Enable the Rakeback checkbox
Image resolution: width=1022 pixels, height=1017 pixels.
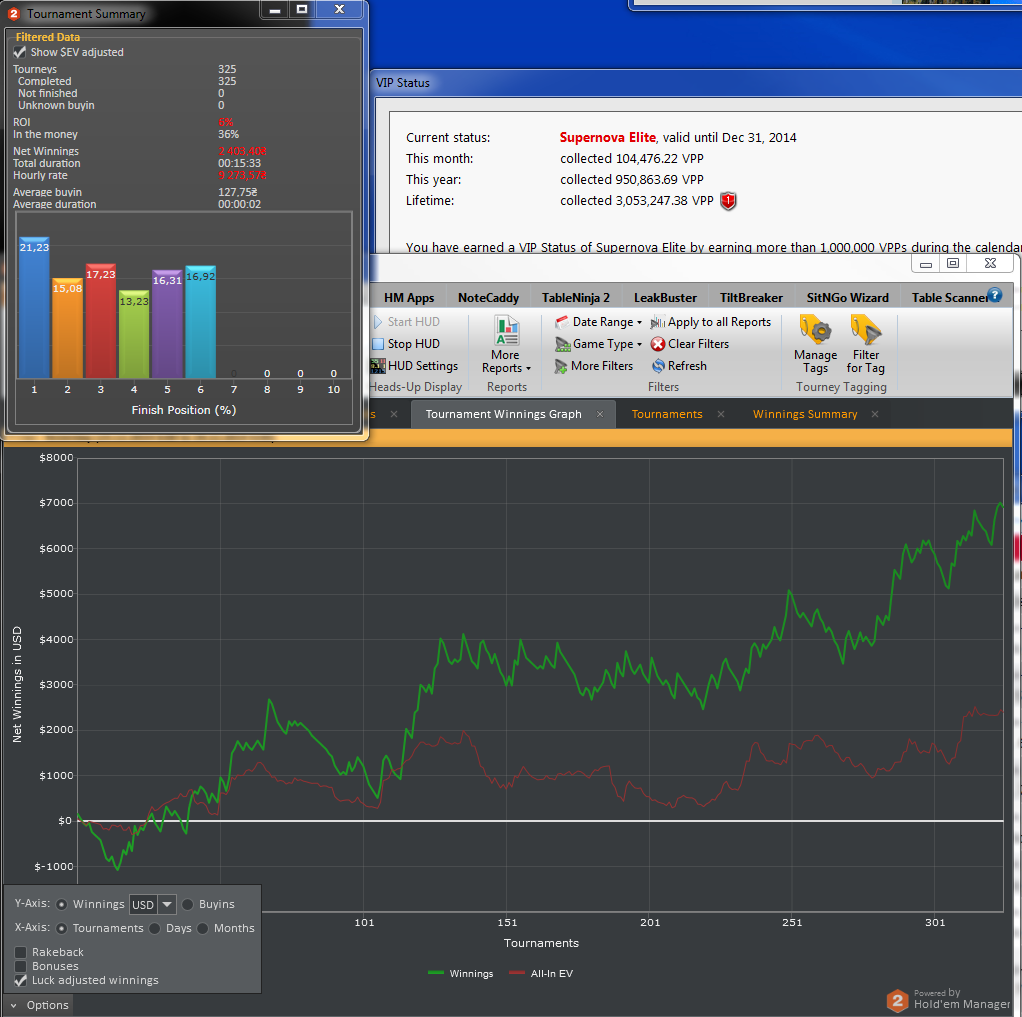[x=21, y=952]
